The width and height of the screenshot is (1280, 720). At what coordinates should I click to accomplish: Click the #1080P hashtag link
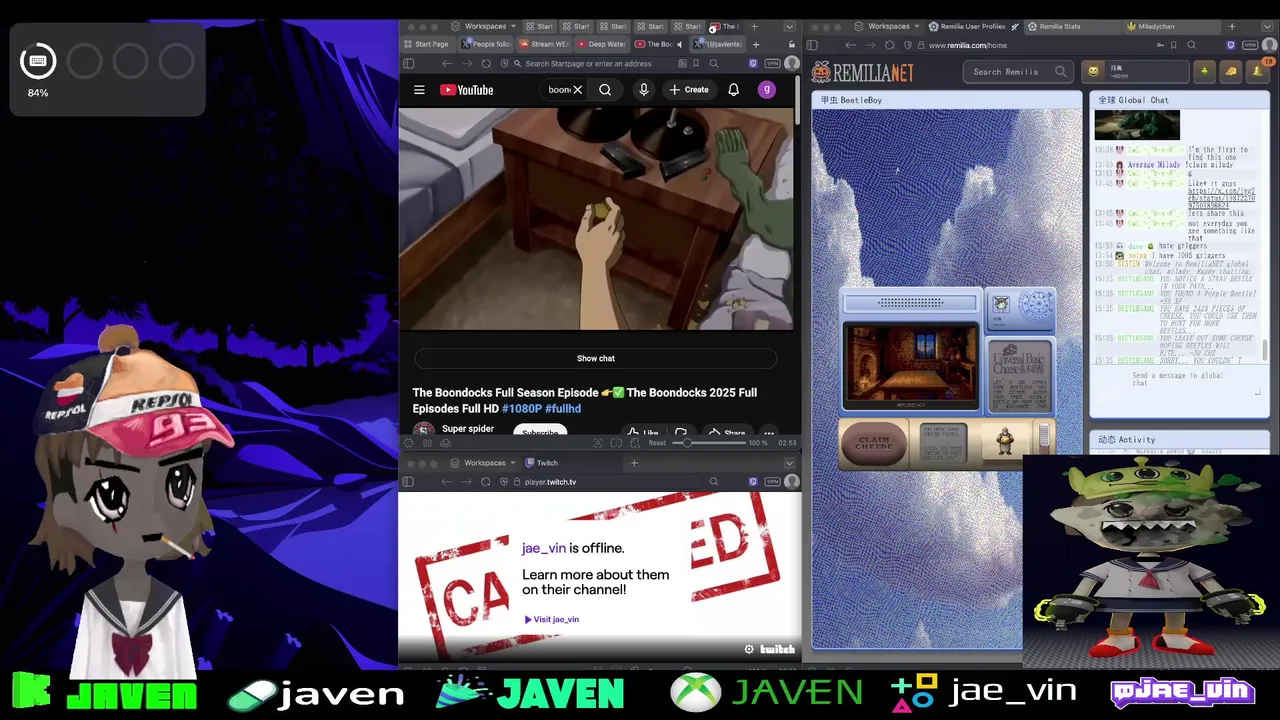[521, 409]
